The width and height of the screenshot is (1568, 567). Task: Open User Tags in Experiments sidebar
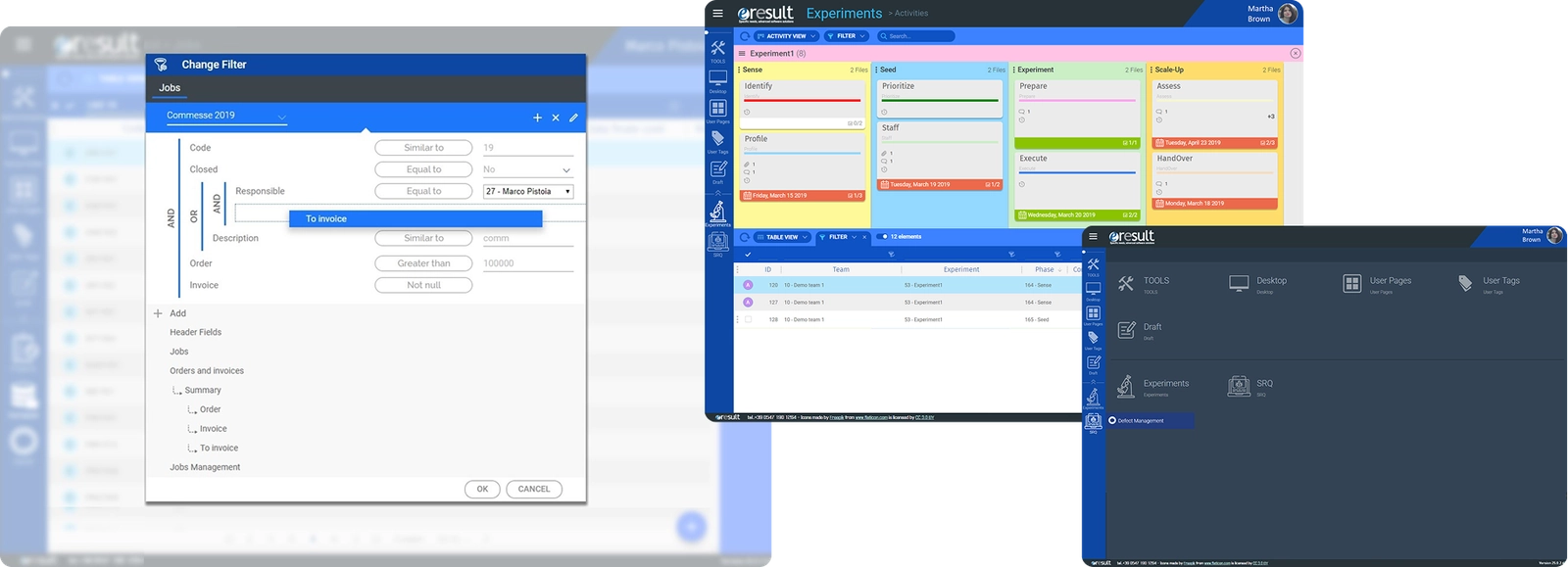(x=718, y=141)
